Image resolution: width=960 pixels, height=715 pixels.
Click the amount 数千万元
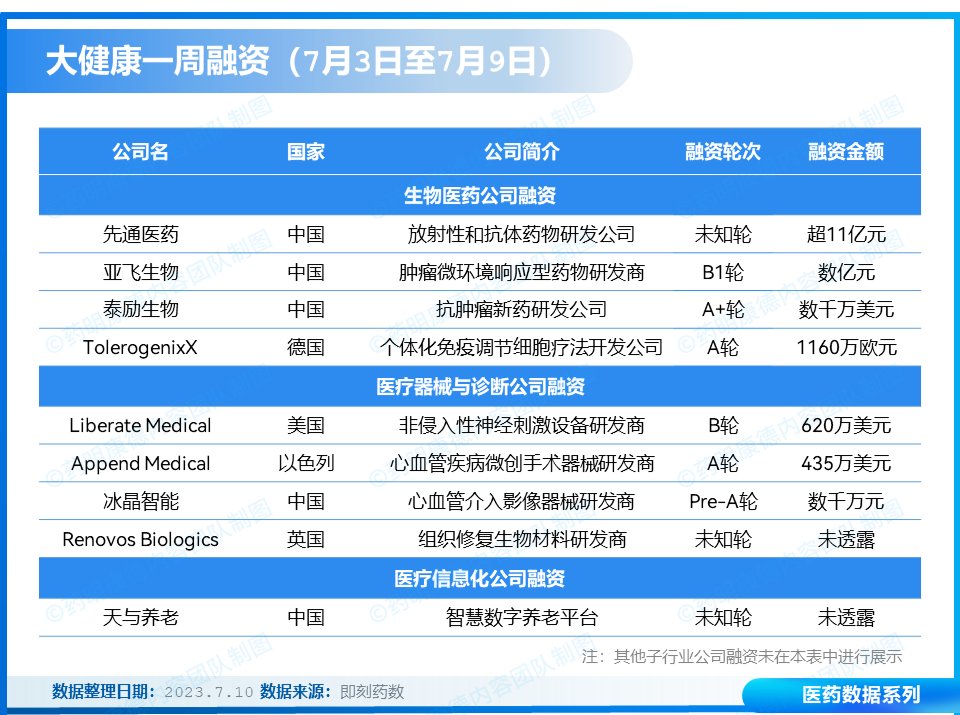(x=846, y=501)
